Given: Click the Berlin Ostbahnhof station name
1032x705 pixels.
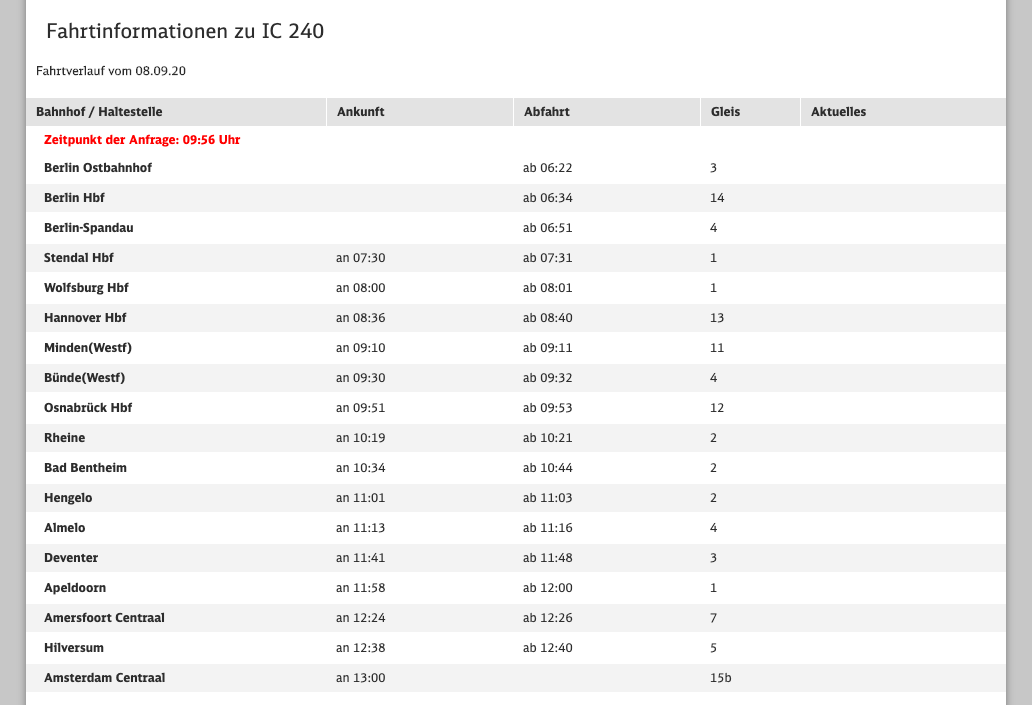Looking at the screenshot, I should [98, 168].
